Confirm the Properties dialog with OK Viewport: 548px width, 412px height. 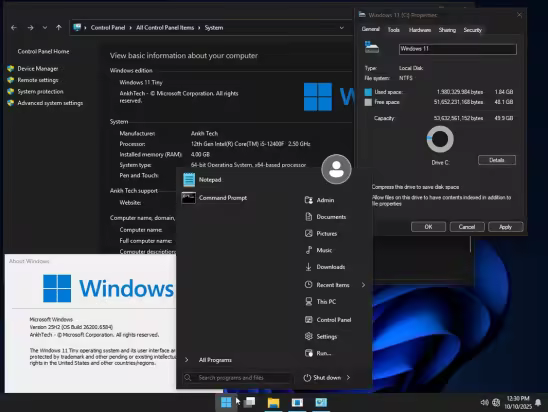click(x=428, y=227)
